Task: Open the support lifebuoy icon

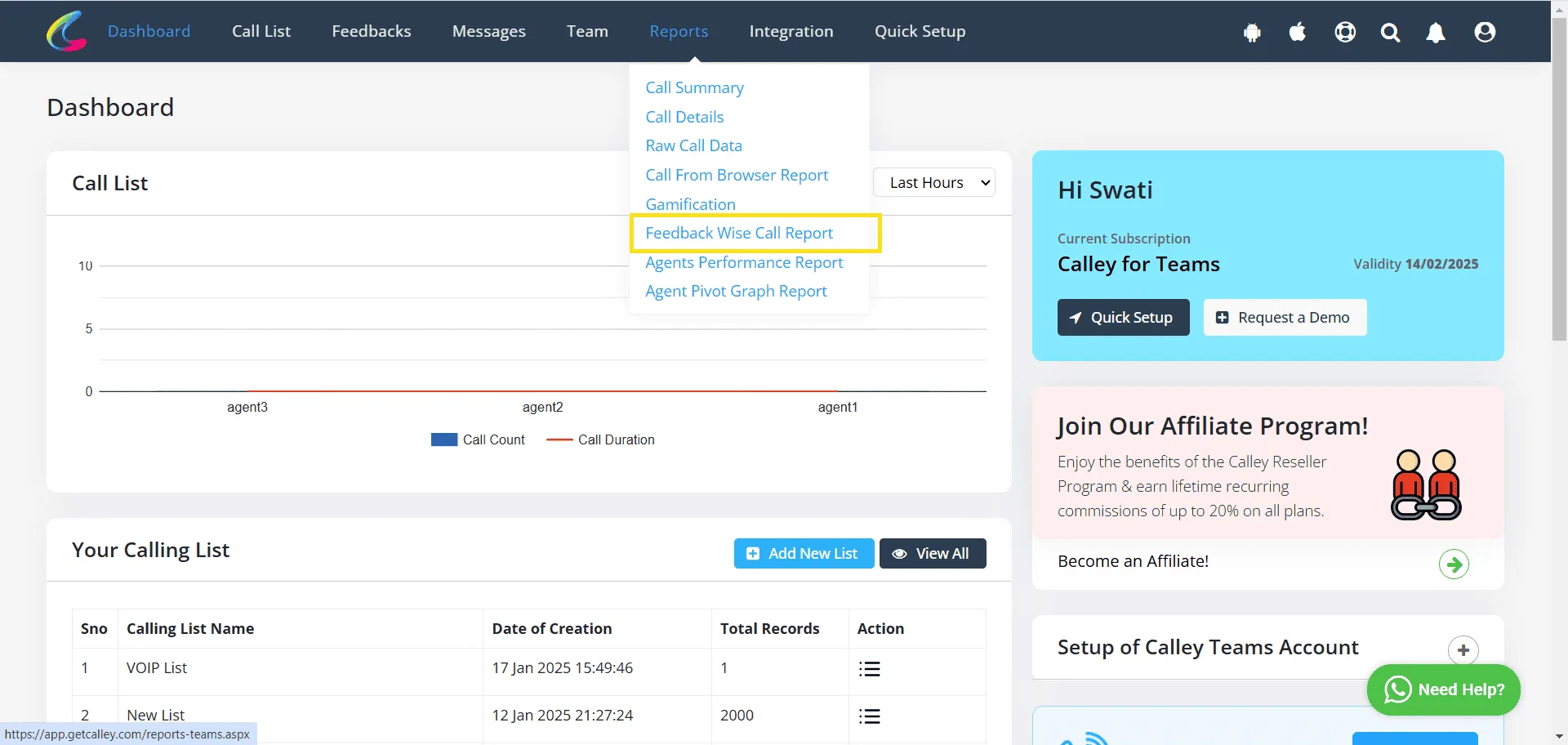Action: click(x=1345, y=32)
